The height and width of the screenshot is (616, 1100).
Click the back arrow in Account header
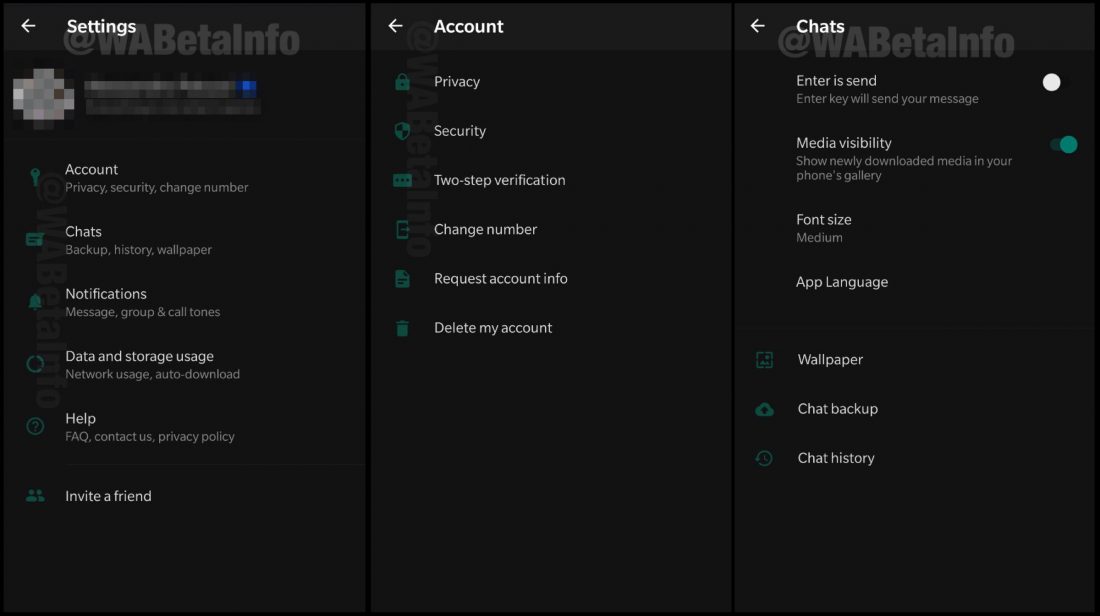396,26
